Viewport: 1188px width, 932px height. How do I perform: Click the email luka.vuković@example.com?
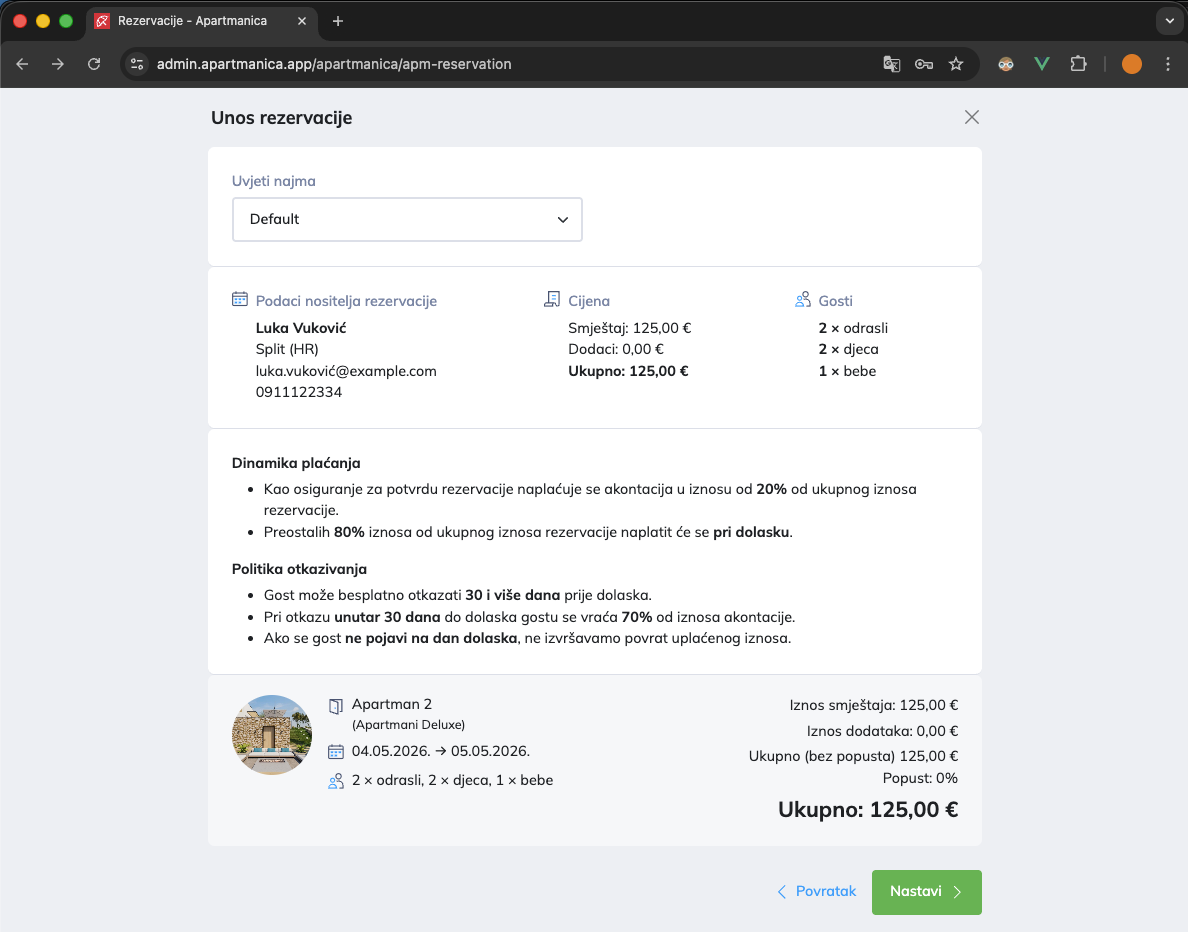[346, 371]
